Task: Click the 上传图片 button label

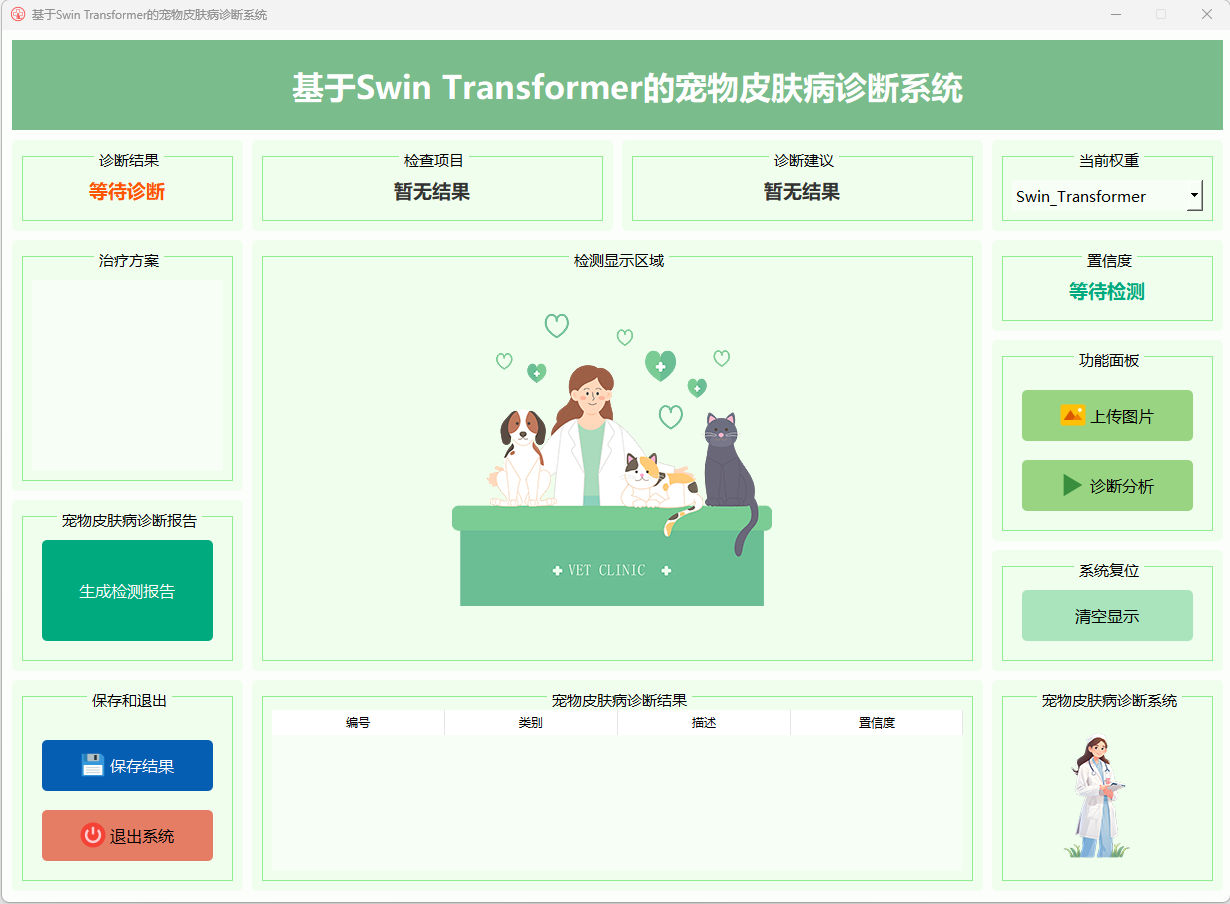Action: click(1121, 416)
